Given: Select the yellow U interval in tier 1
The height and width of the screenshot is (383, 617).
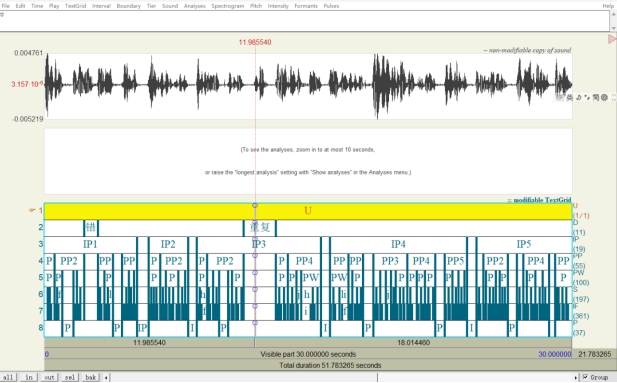Looking at the screenshot, I should [x=308, y=211].
